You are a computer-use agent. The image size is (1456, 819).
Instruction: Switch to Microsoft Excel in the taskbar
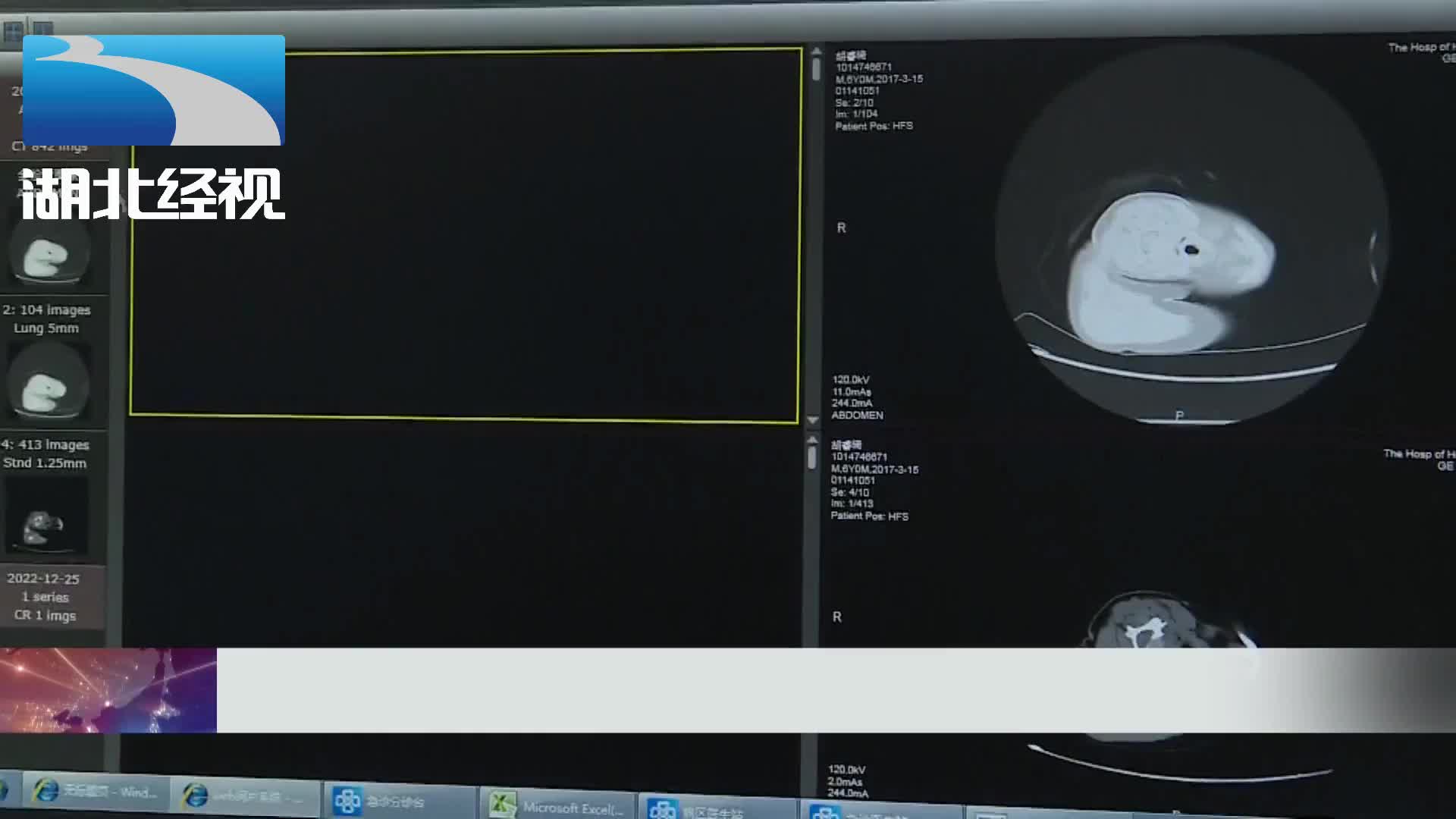pyautogui.click(x=557, y=806)
